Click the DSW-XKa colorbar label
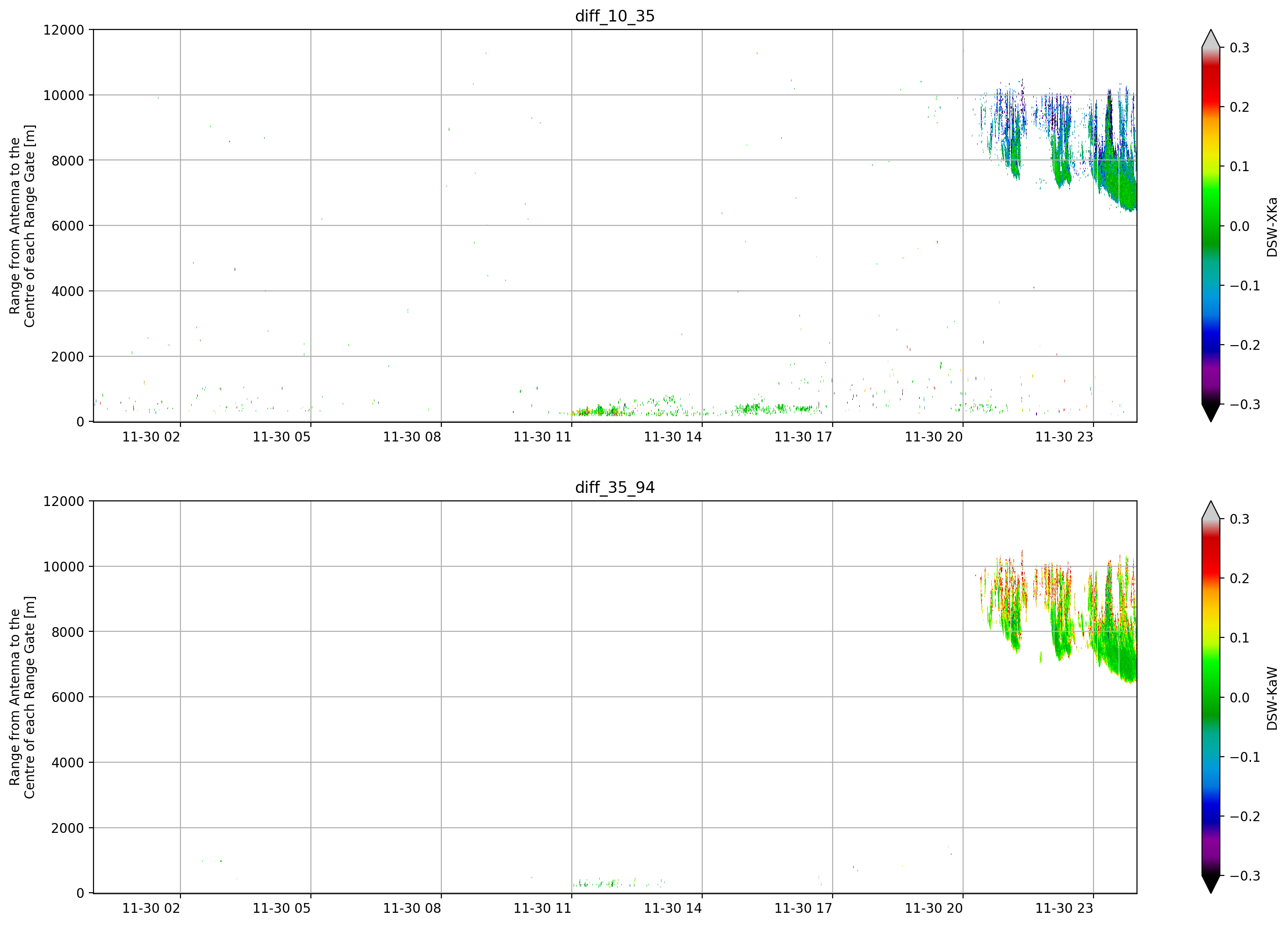Image resolution: width=1288 pixels, height=925 pixels. pos(1272,227)
